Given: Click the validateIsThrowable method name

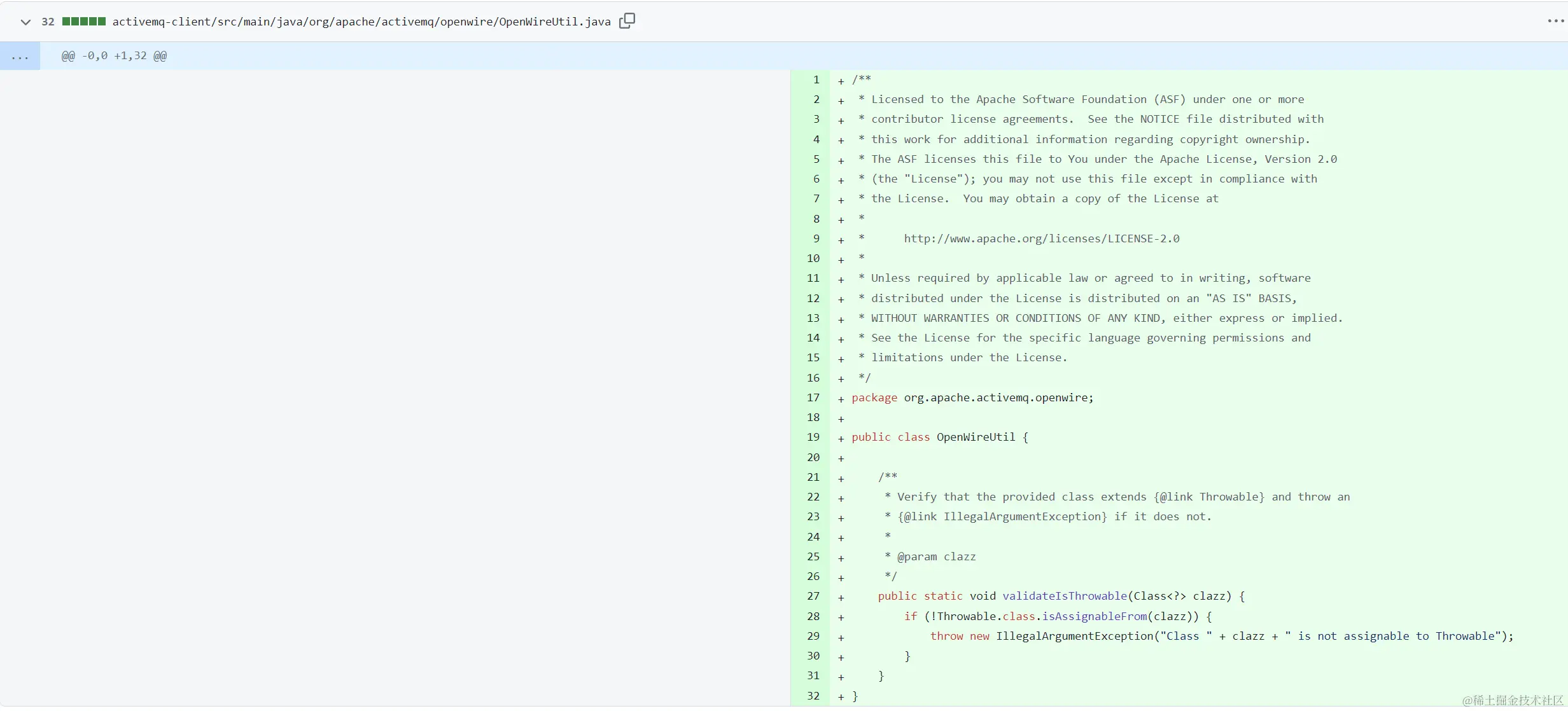Looking at the screenshot, I should pyautogui.click(x=1064, y=597).
